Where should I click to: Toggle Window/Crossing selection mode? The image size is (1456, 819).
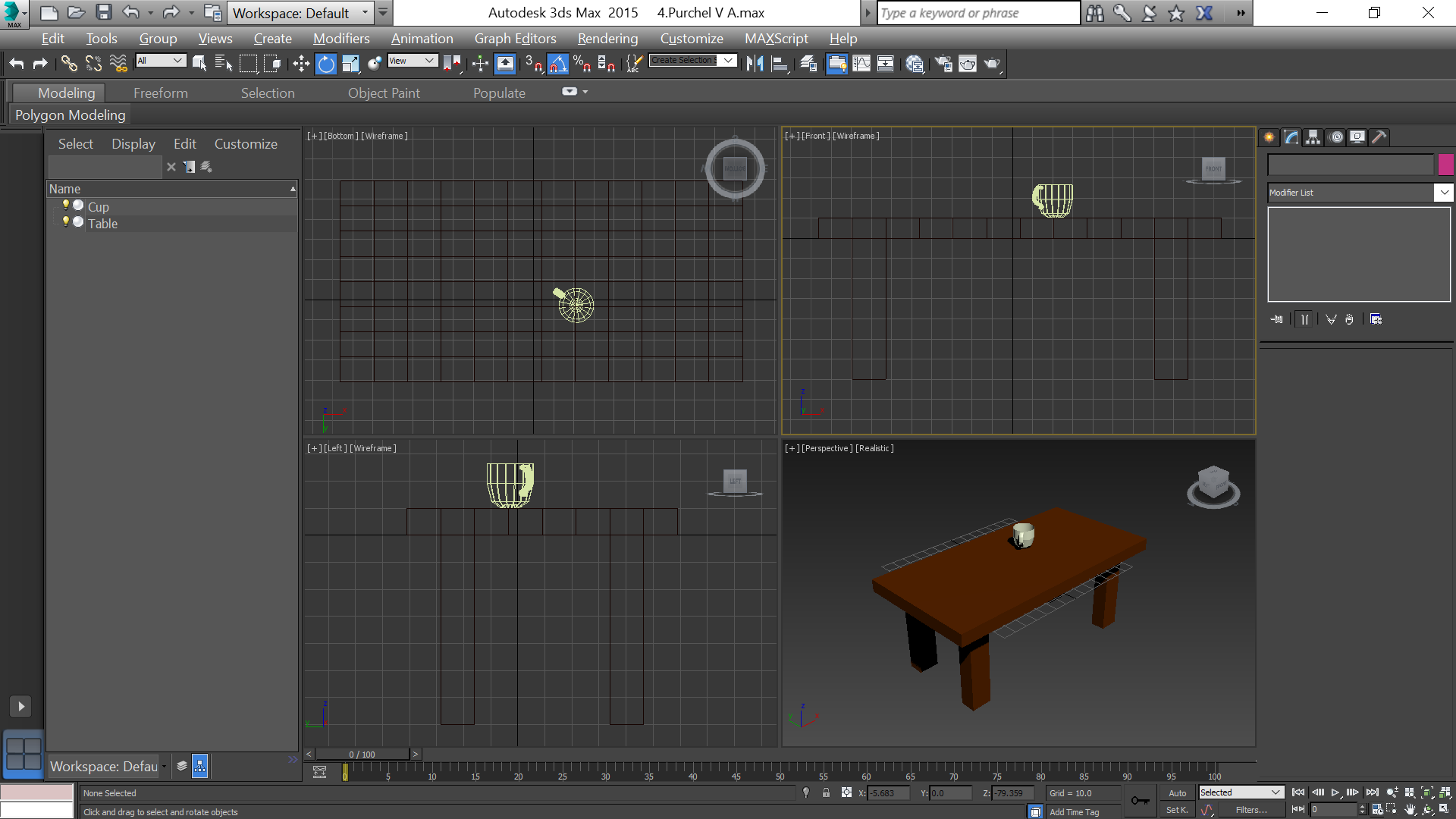point(272,64)
